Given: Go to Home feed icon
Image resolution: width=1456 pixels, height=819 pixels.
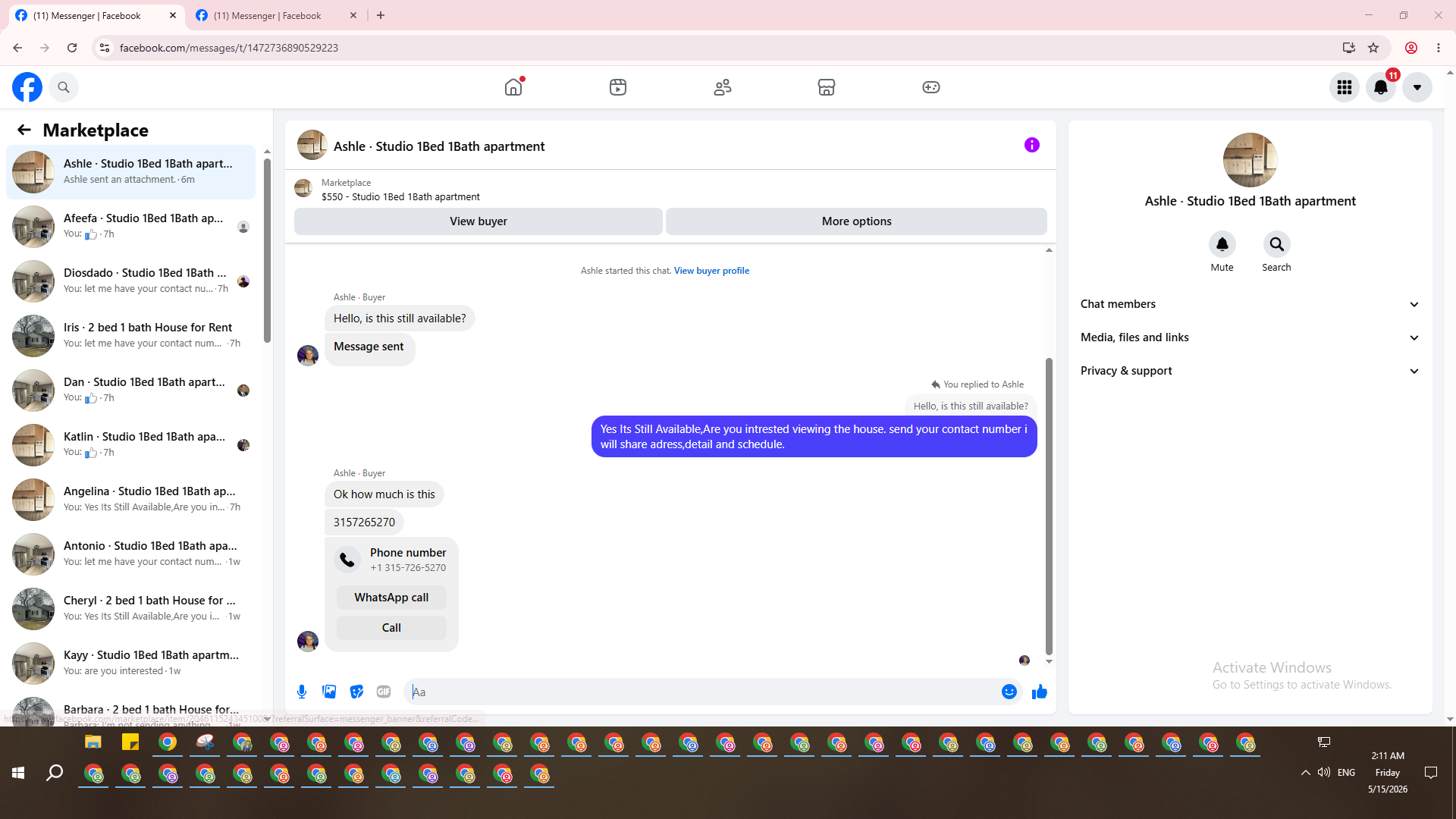Looking at the screenshot, I should (x=513, y=87).
